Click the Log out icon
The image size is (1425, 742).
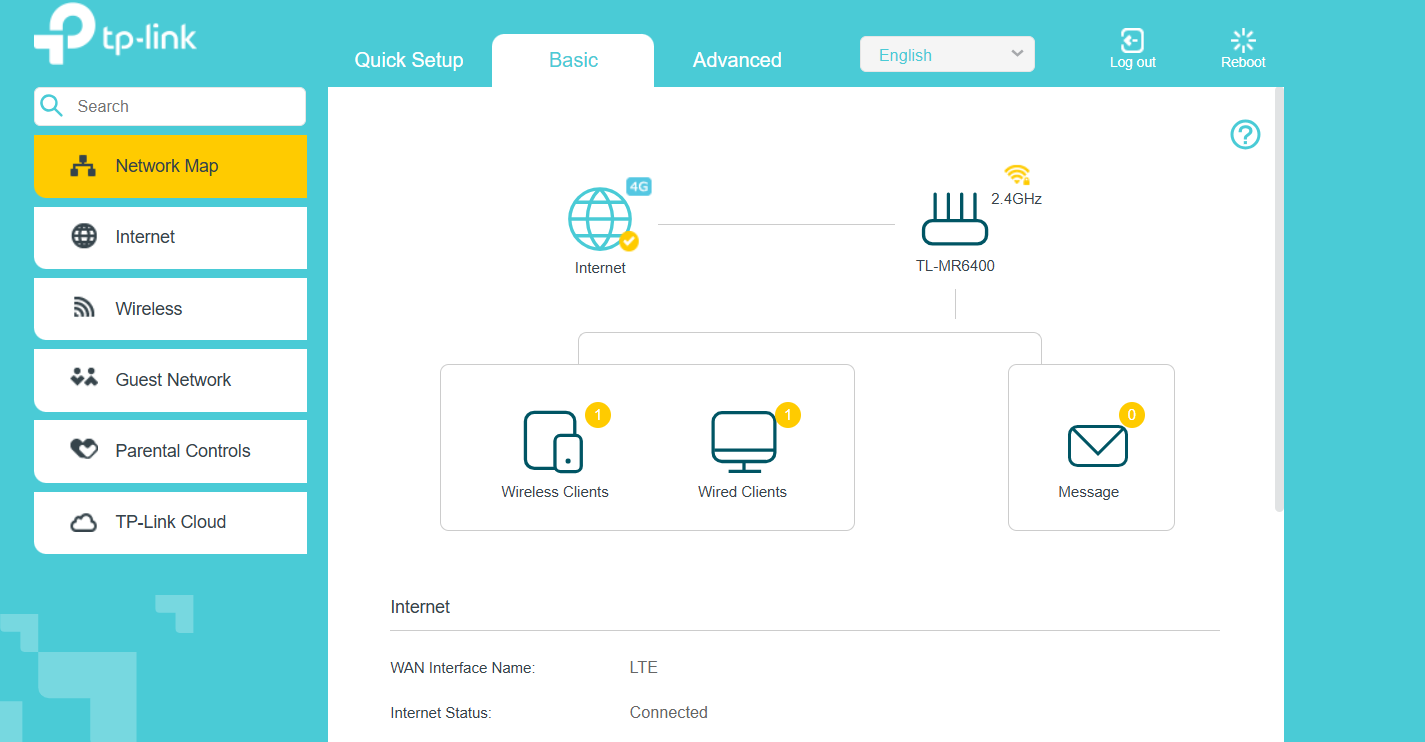click(x=1132, y=41)
